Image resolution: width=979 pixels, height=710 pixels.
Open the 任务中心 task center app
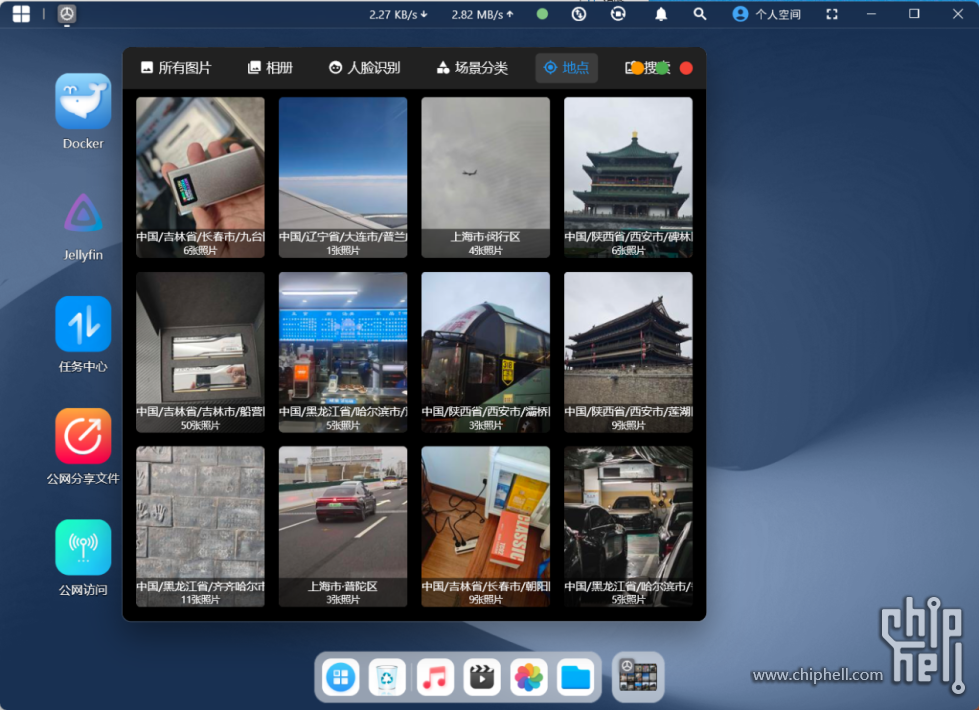[x=83, y=325]
